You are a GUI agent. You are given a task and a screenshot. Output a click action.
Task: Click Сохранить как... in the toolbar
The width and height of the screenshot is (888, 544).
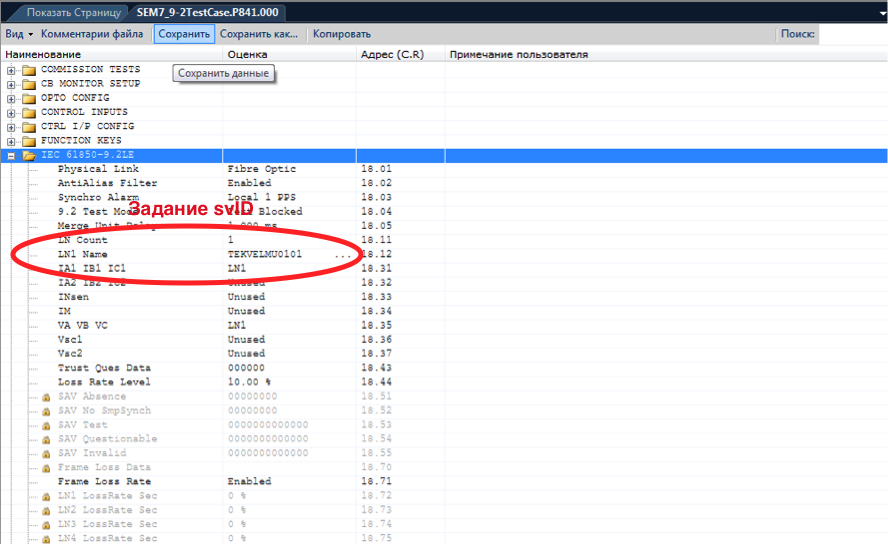[259, 34]
